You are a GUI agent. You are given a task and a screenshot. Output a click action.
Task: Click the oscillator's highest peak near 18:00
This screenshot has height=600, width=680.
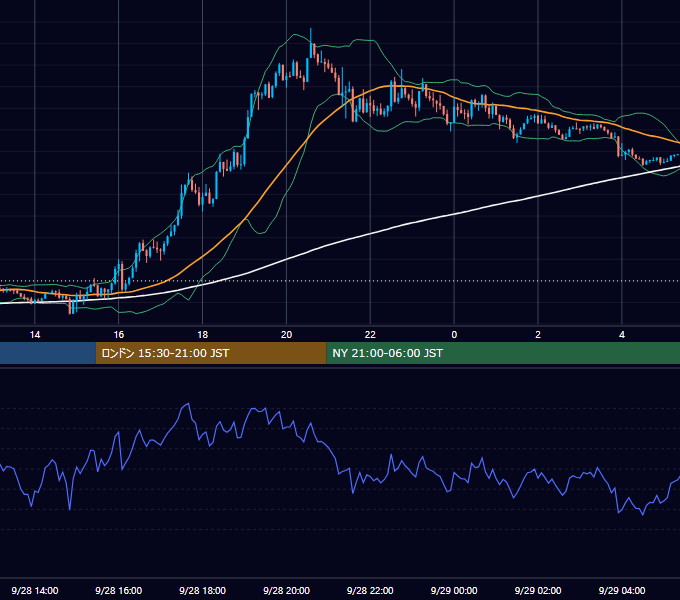(x=188, y=404)
